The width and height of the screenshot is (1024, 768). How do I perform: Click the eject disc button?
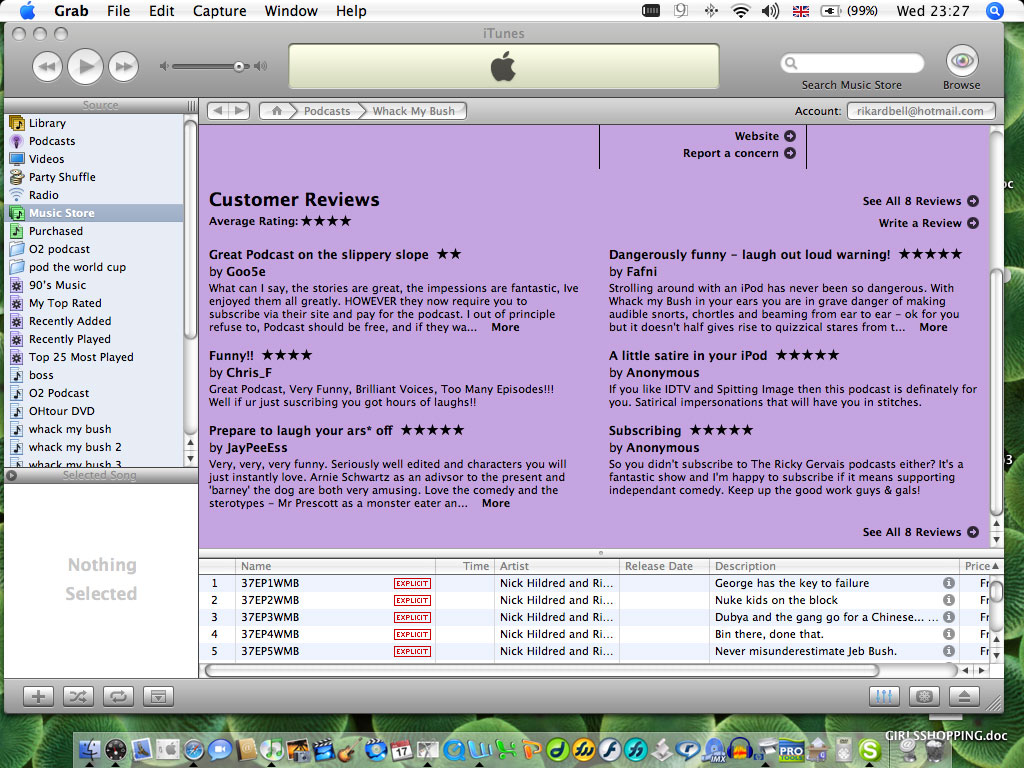964,697
